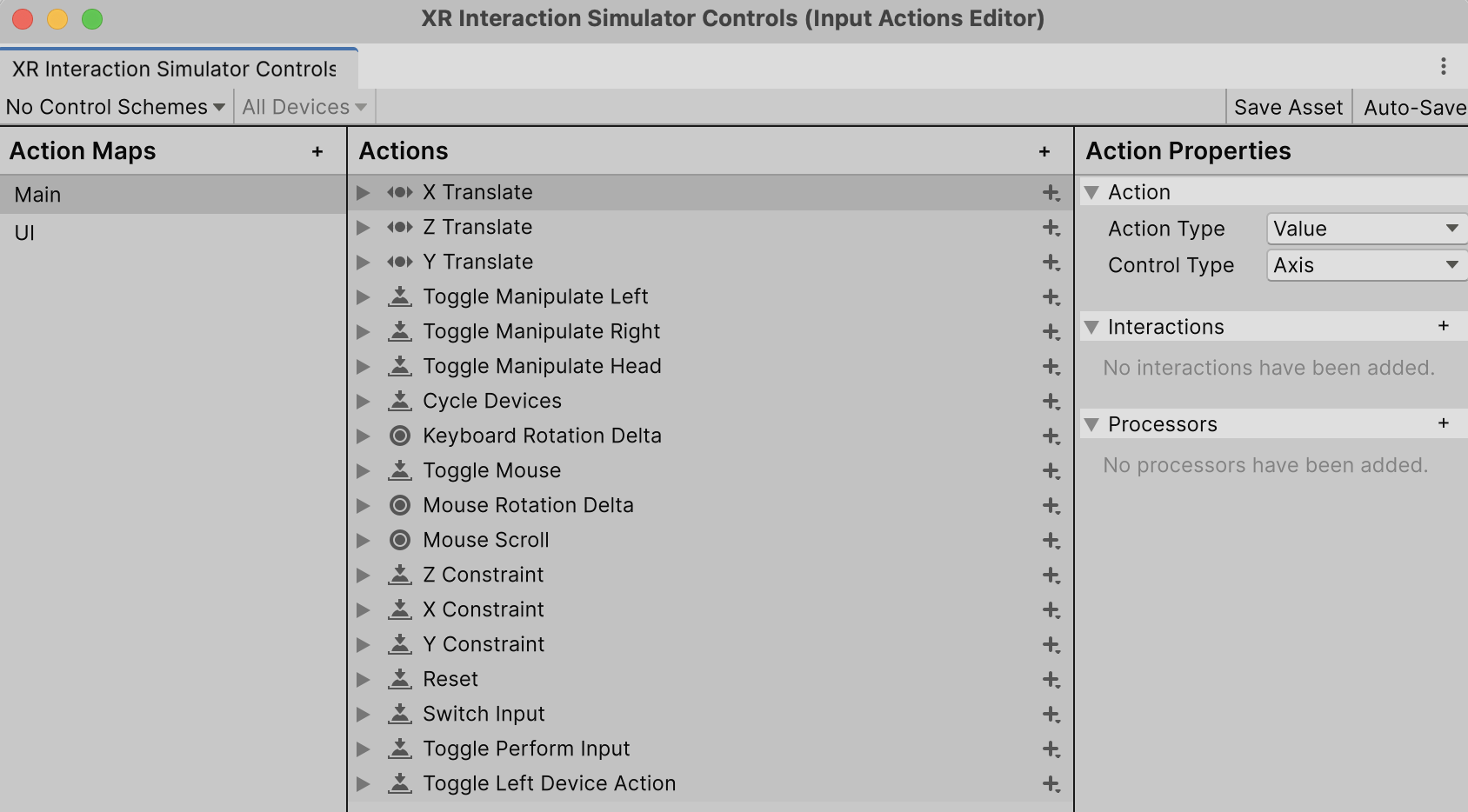
Task: Collapse the Action section in Action Properties
Action: pos(1092,191)
